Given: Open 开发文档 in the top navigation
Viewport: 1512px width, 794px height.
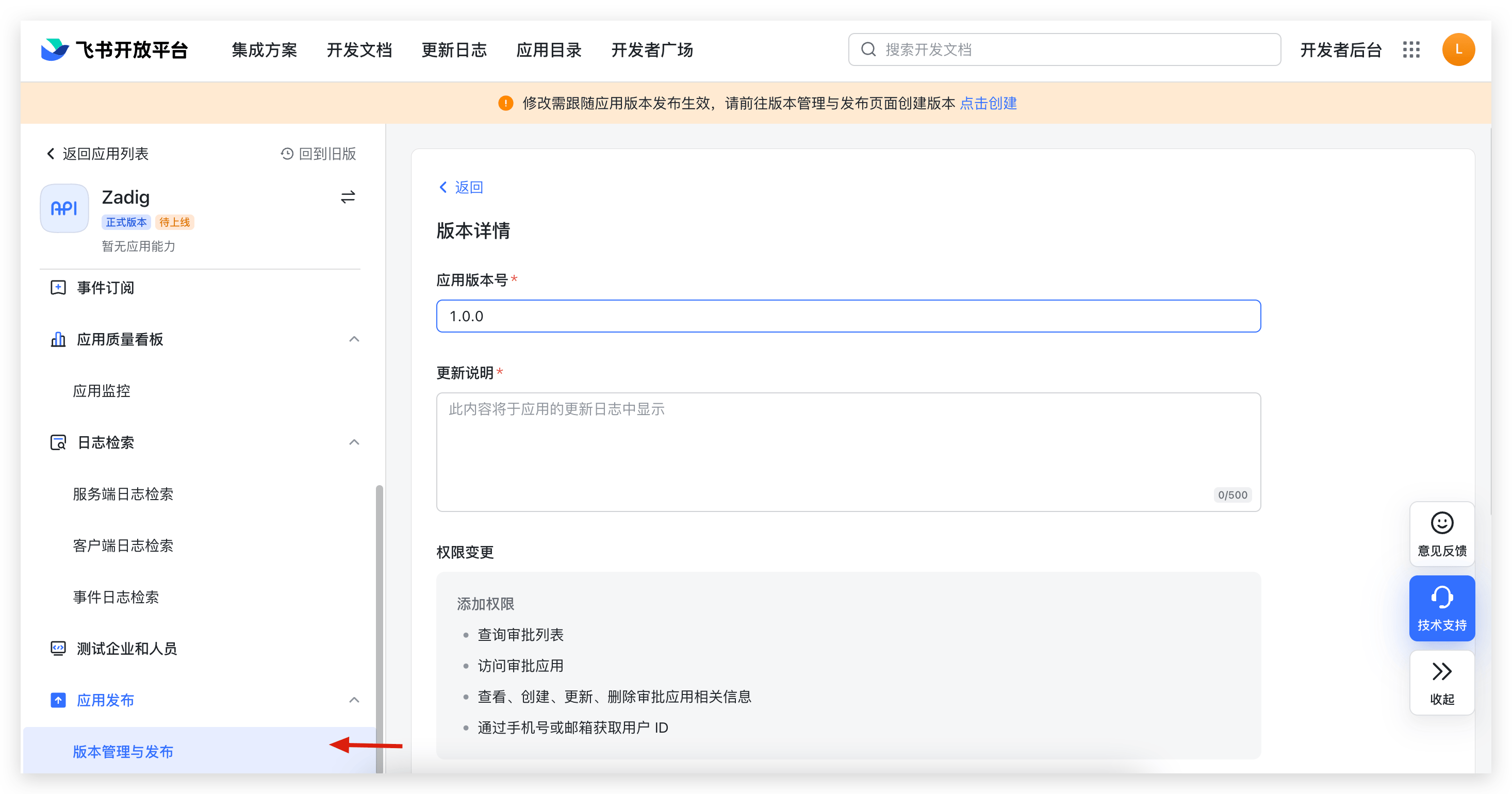Looking at the screenshot, I should [x=359, y=50].
